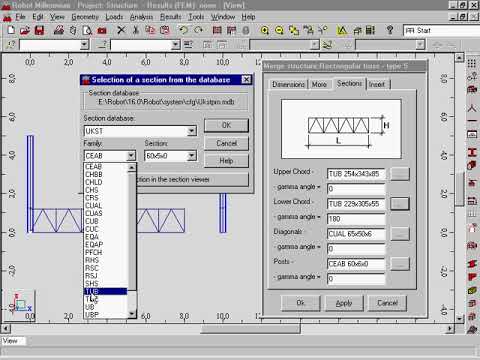
Task: Click the Redo arrow icon
Action: click(198, 30)
